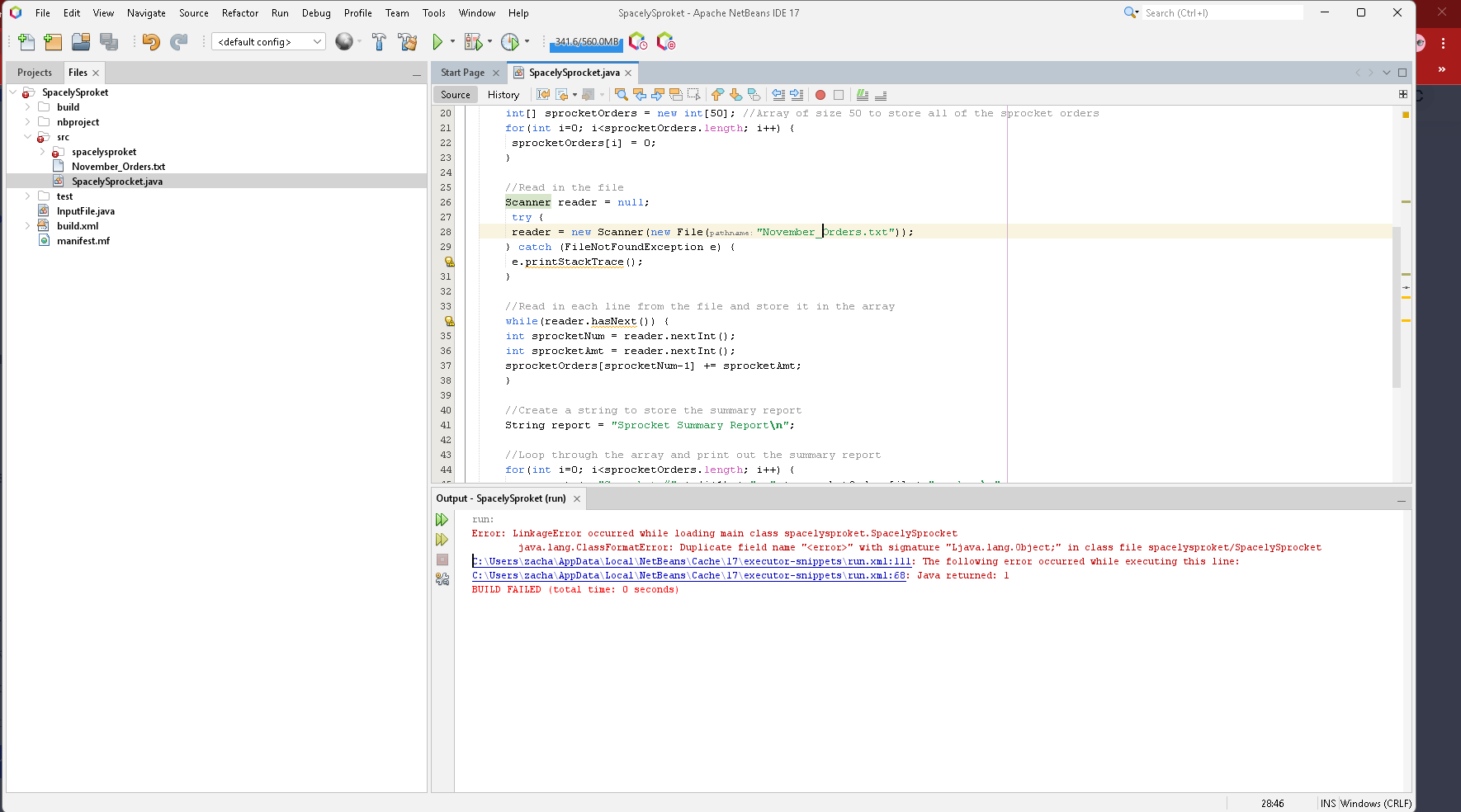Expand the test folder
The width and height of the screenshot is (1461, 812).
pyautogui.click(x=28, y=196)
